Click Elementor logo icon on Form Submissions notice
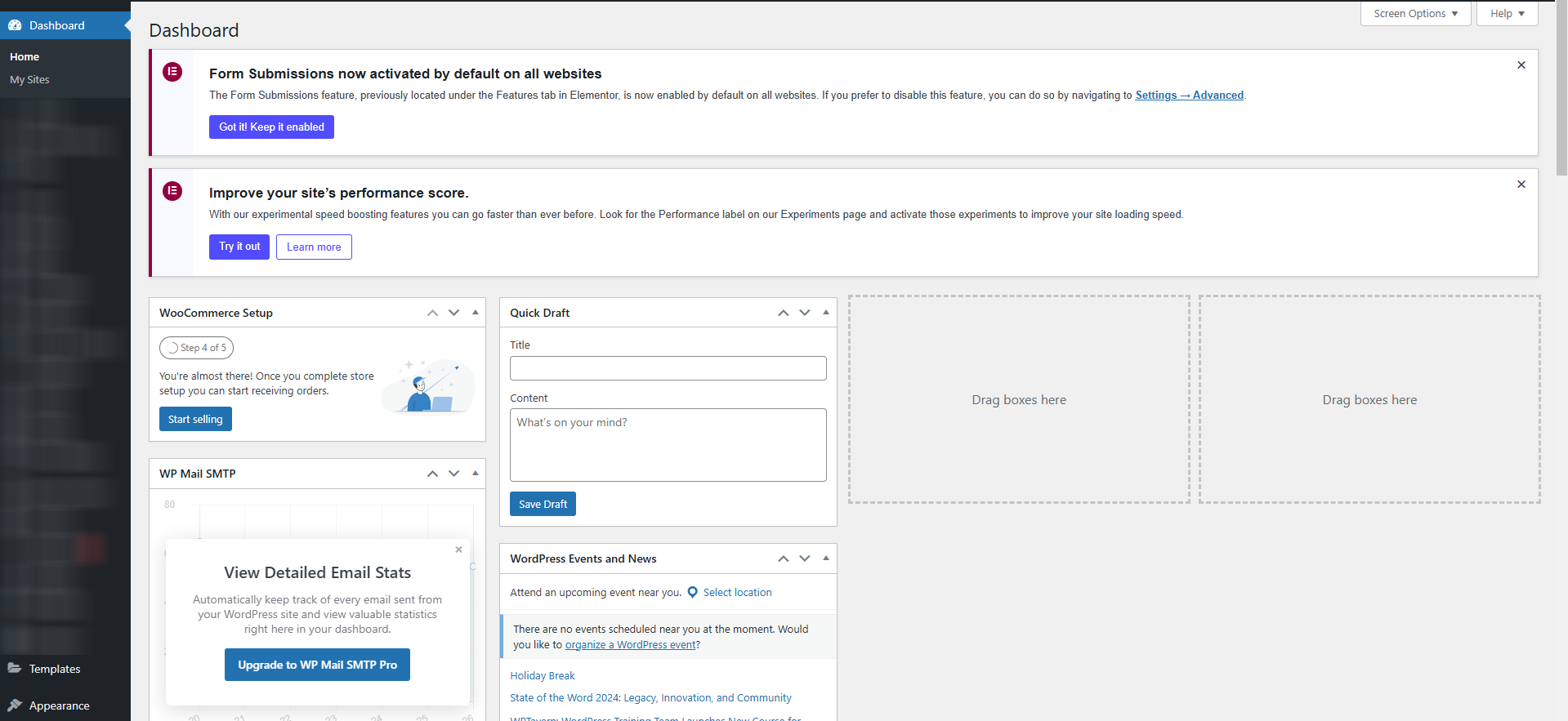 tap(172, 72)
